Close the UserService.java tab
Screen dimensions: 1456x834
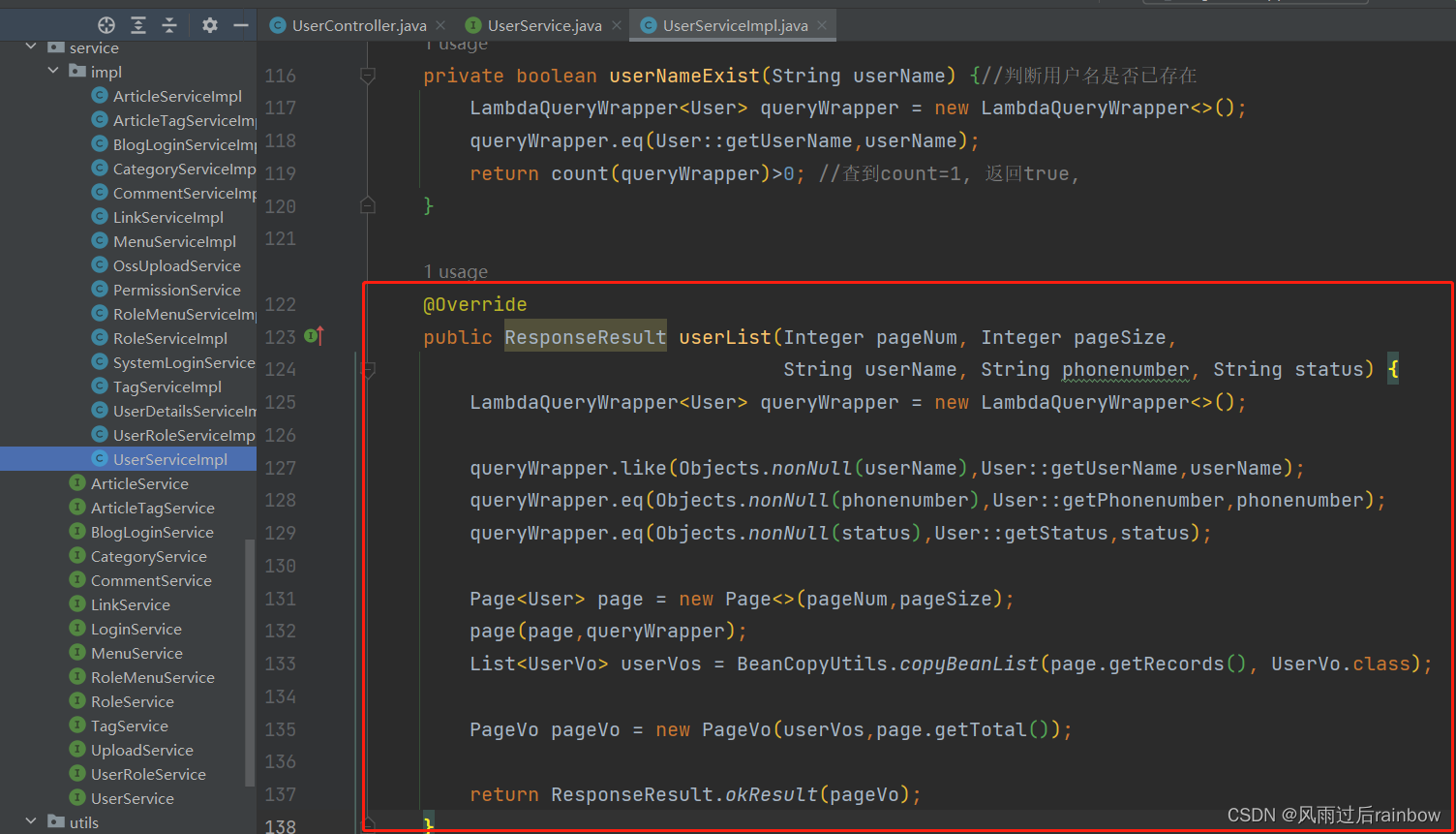tap(617, 25)
